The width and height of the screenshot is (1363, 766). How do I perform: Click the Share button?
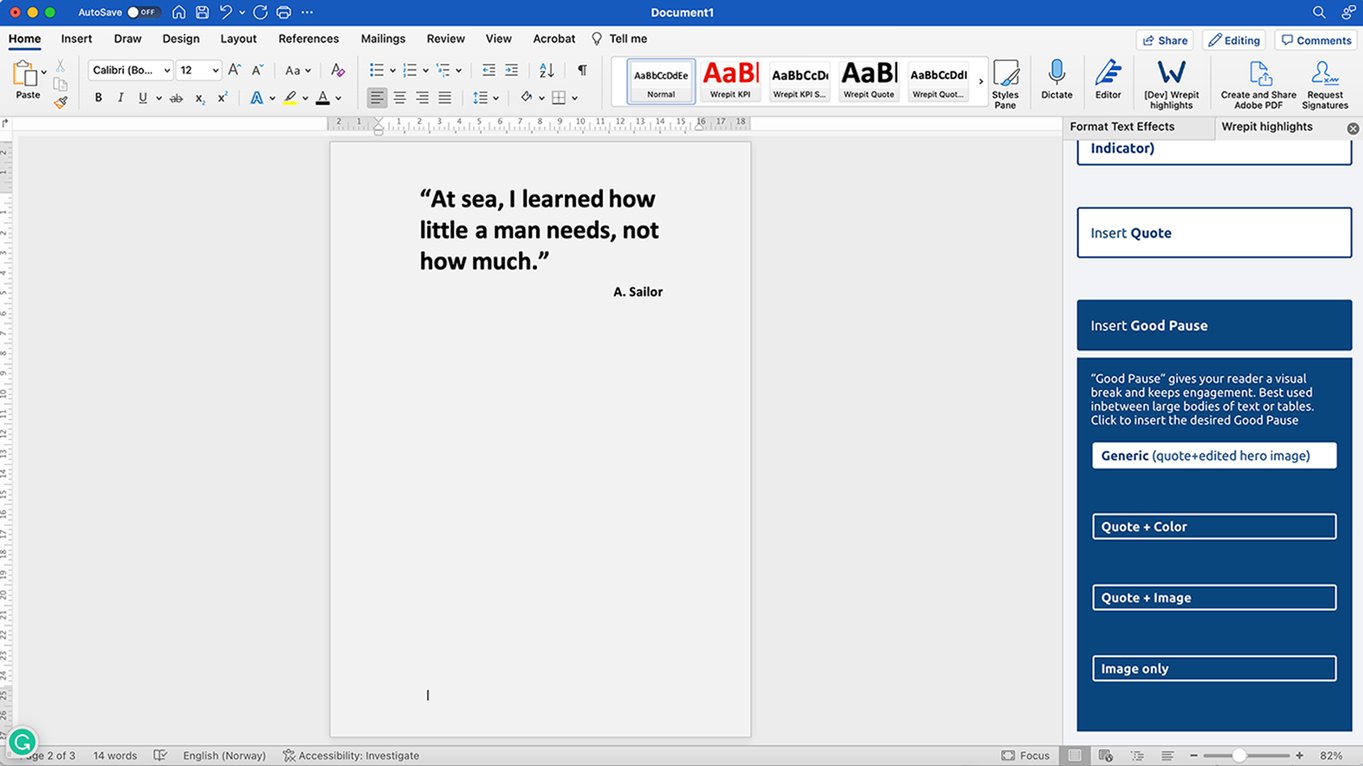(1164, 40)
